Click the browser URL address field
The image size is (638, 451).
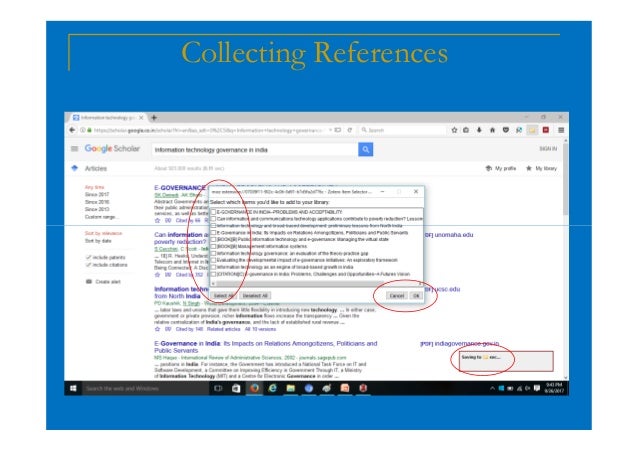(208, 130)
